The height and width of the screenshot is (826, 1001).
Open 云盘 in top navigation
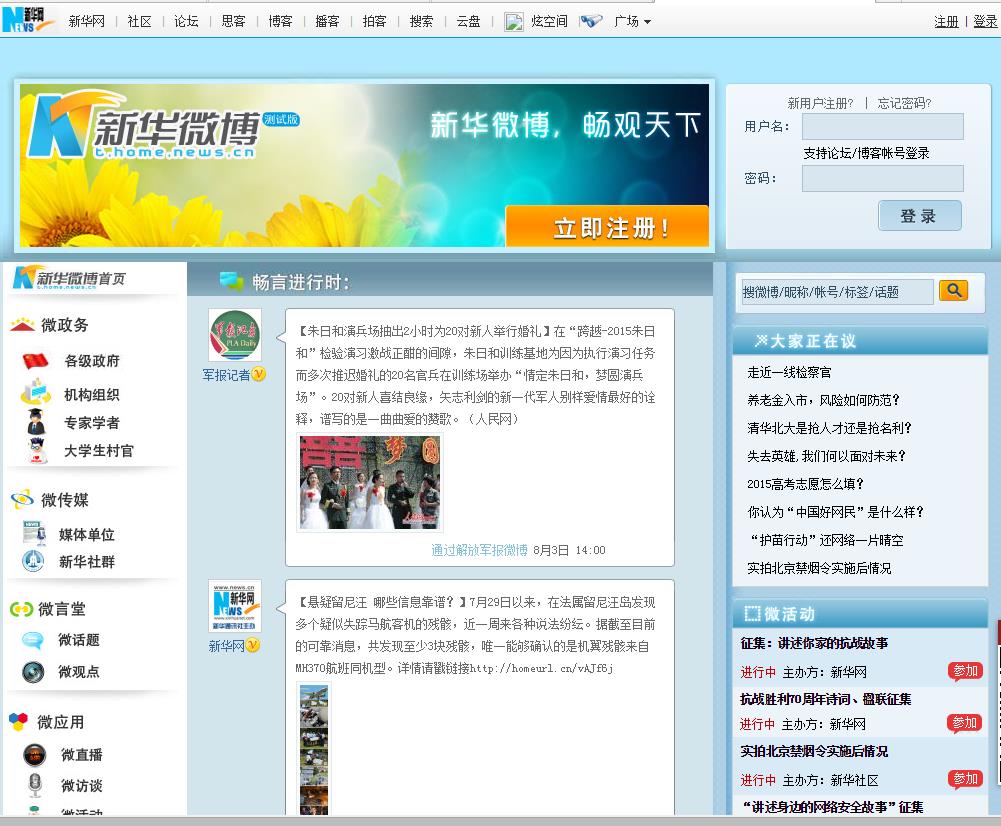pyautogui.click(x=468, y=21)
